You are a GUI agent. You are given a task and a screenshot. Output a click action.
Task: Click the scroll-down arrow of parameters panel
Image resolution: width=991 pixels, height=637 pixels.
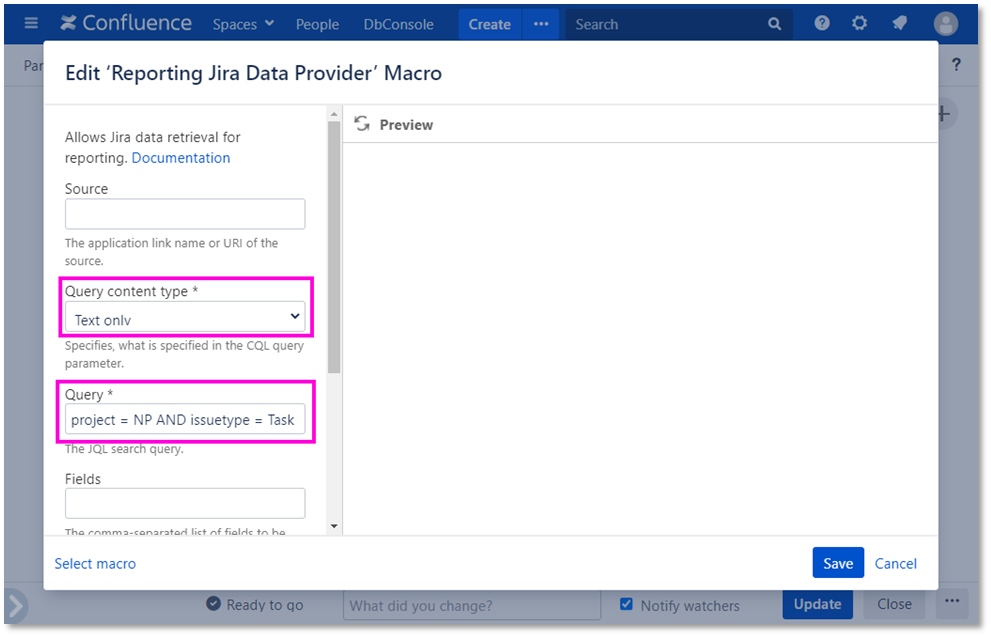334,526
